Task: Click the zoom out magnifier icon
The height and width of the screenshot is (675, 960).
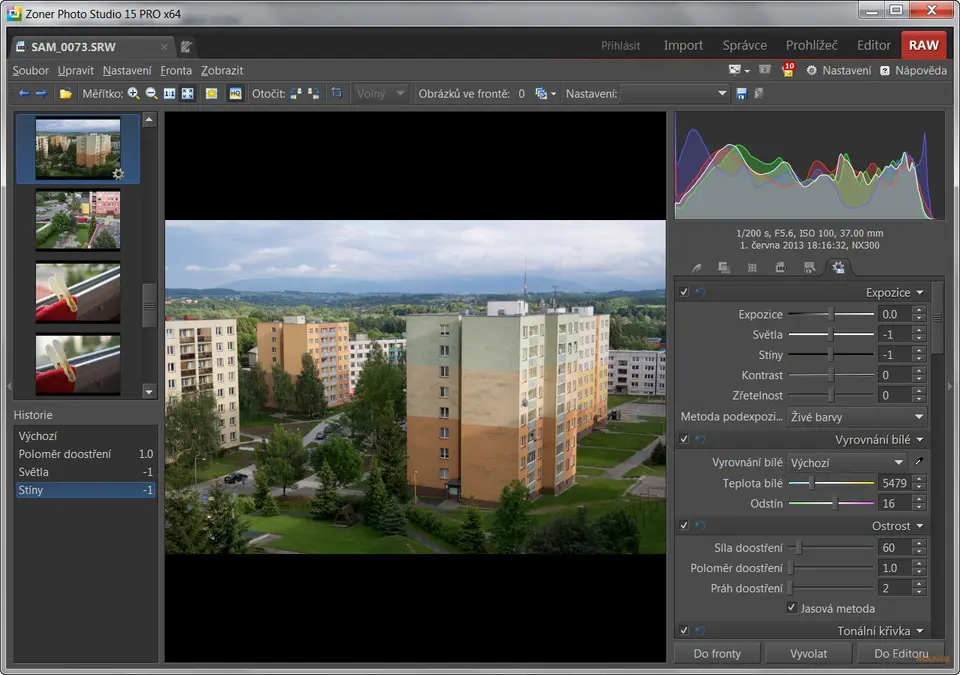Action: [x=151, y=93]
